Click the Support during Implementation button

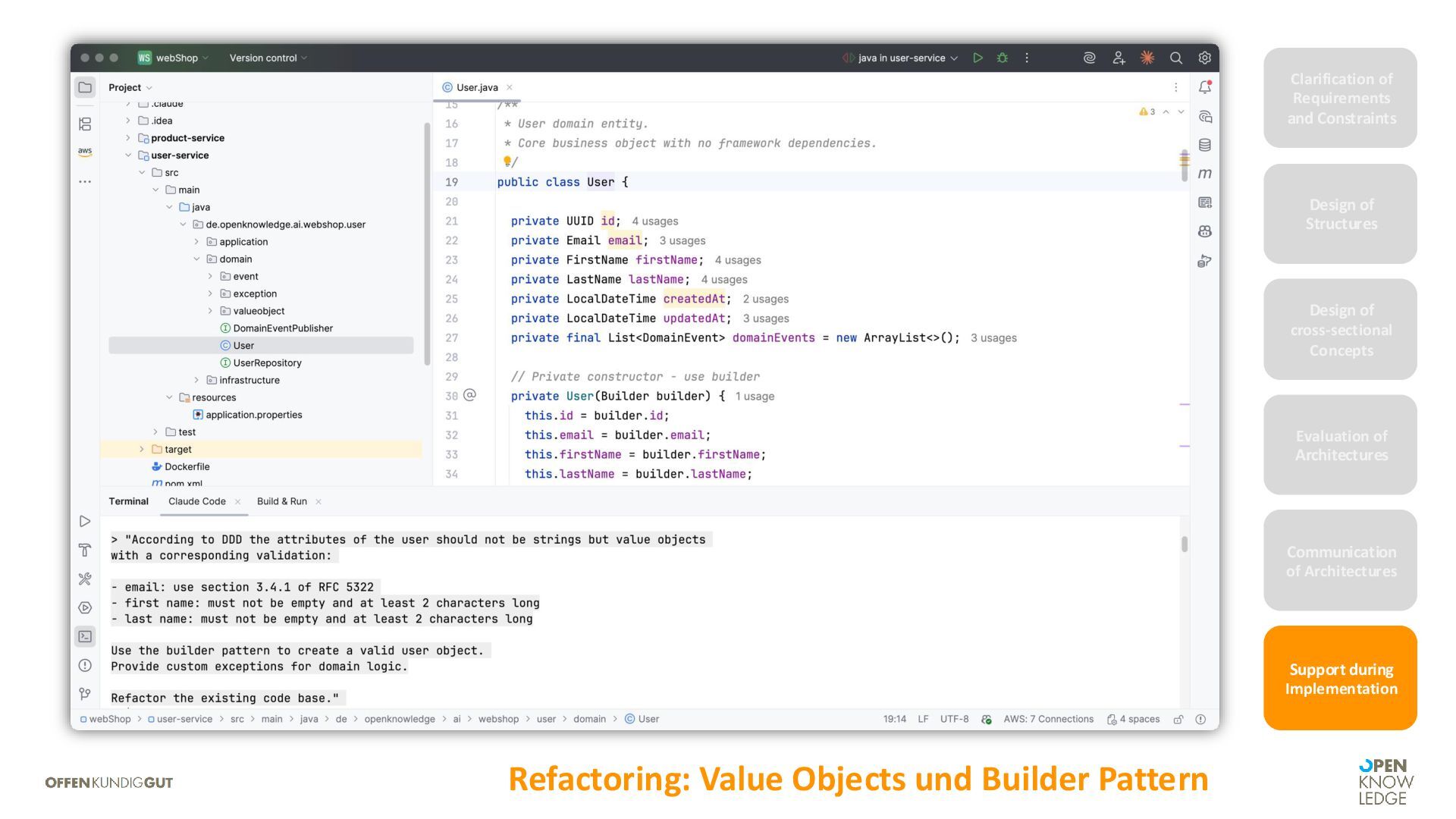[1340, 678]
